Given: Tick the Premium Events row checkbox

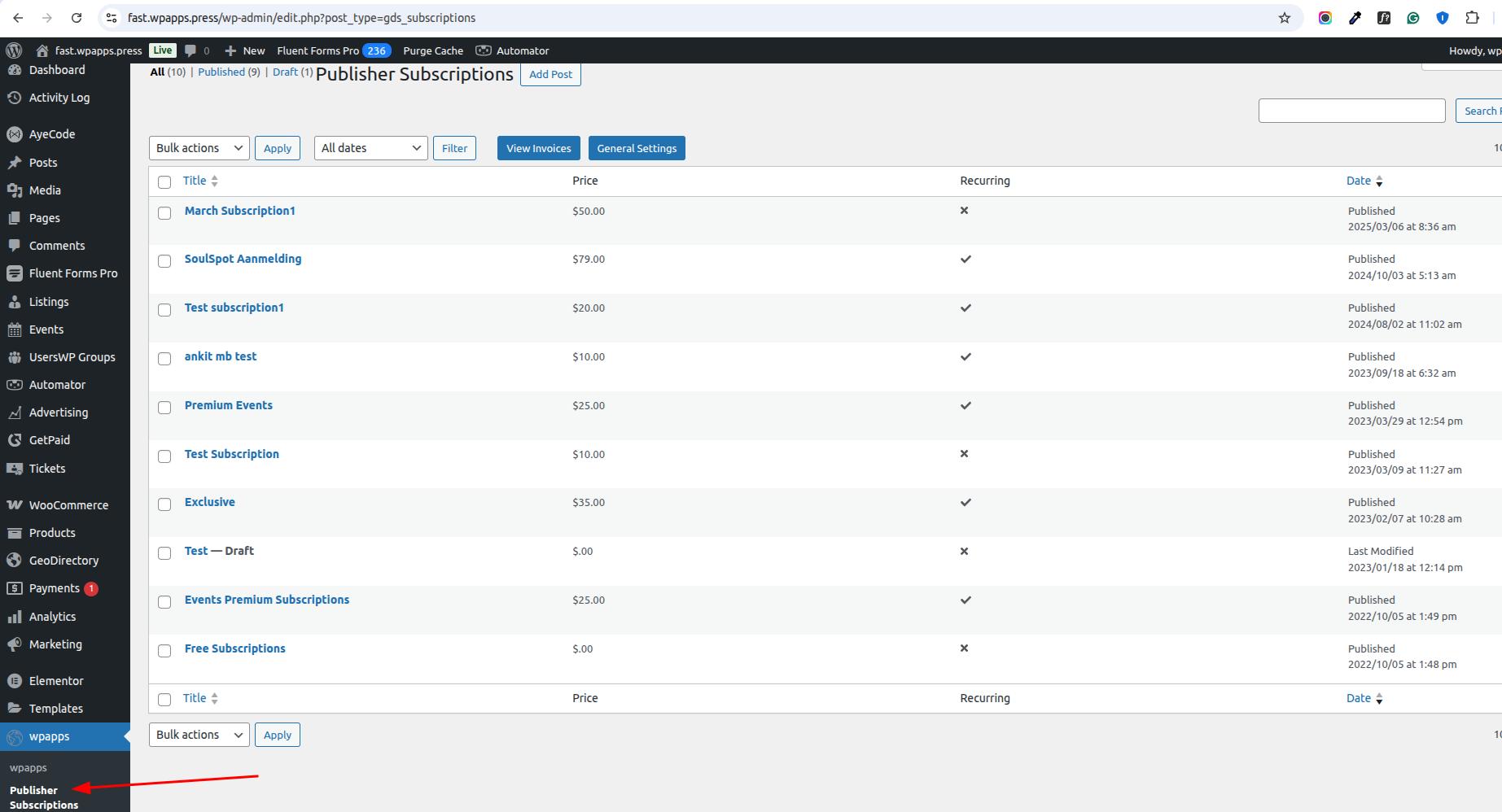Looking at the screenshot, I should click(164, 408).
